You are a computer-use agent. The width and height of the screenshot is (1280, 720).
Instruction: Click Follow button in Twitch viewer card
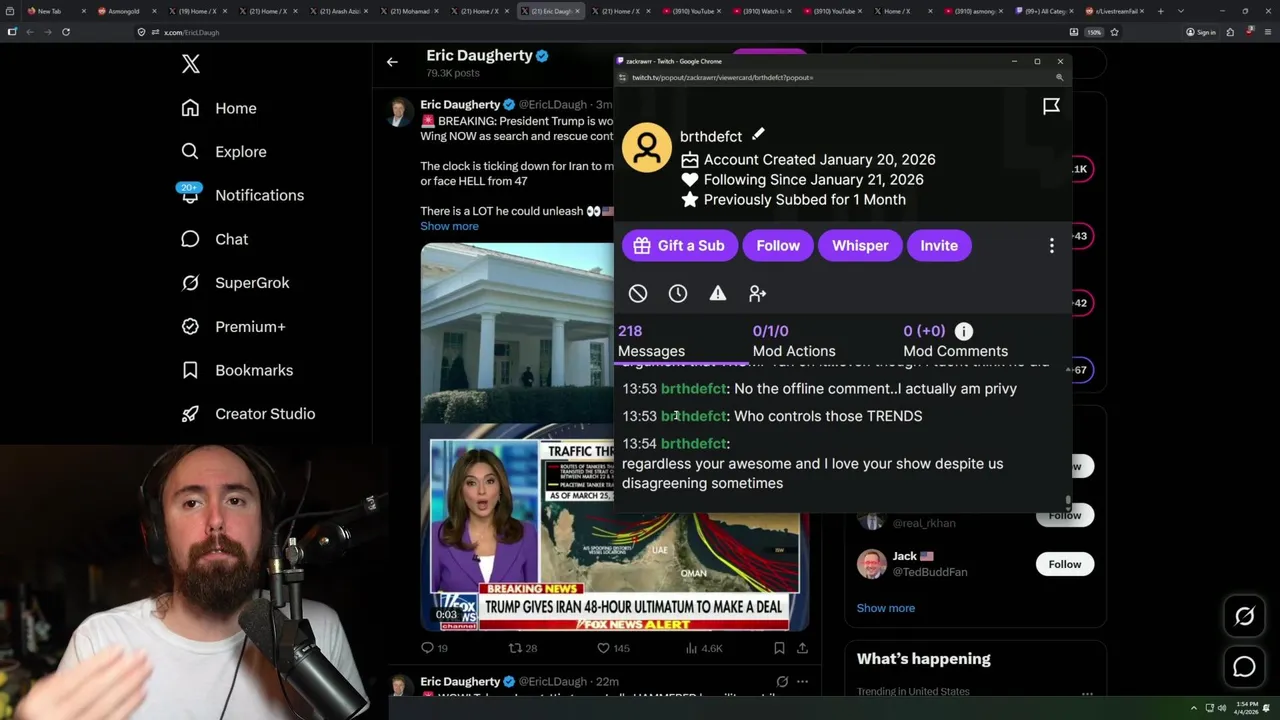tap(778, 245)
